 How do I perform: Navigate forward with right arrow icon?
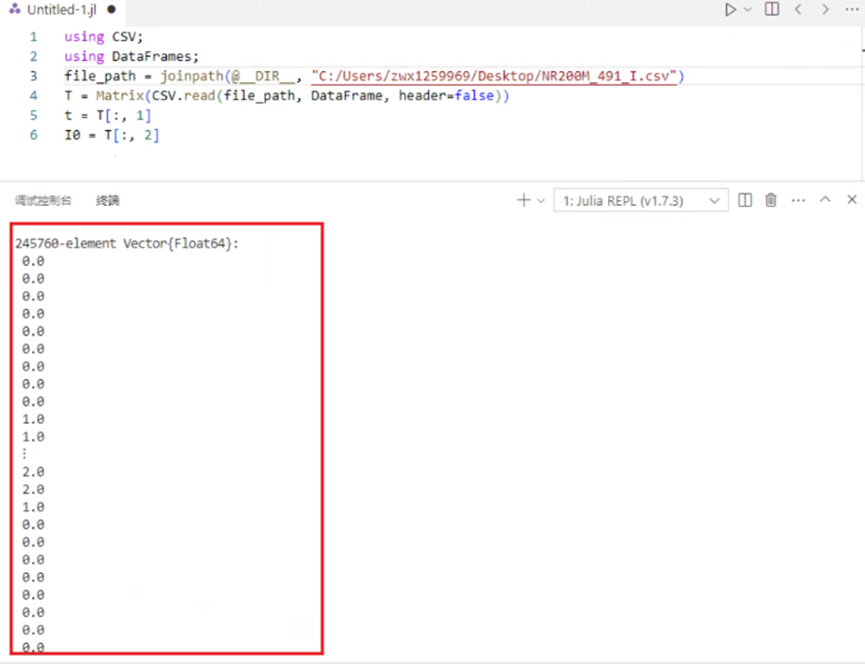tap(825, 9)
